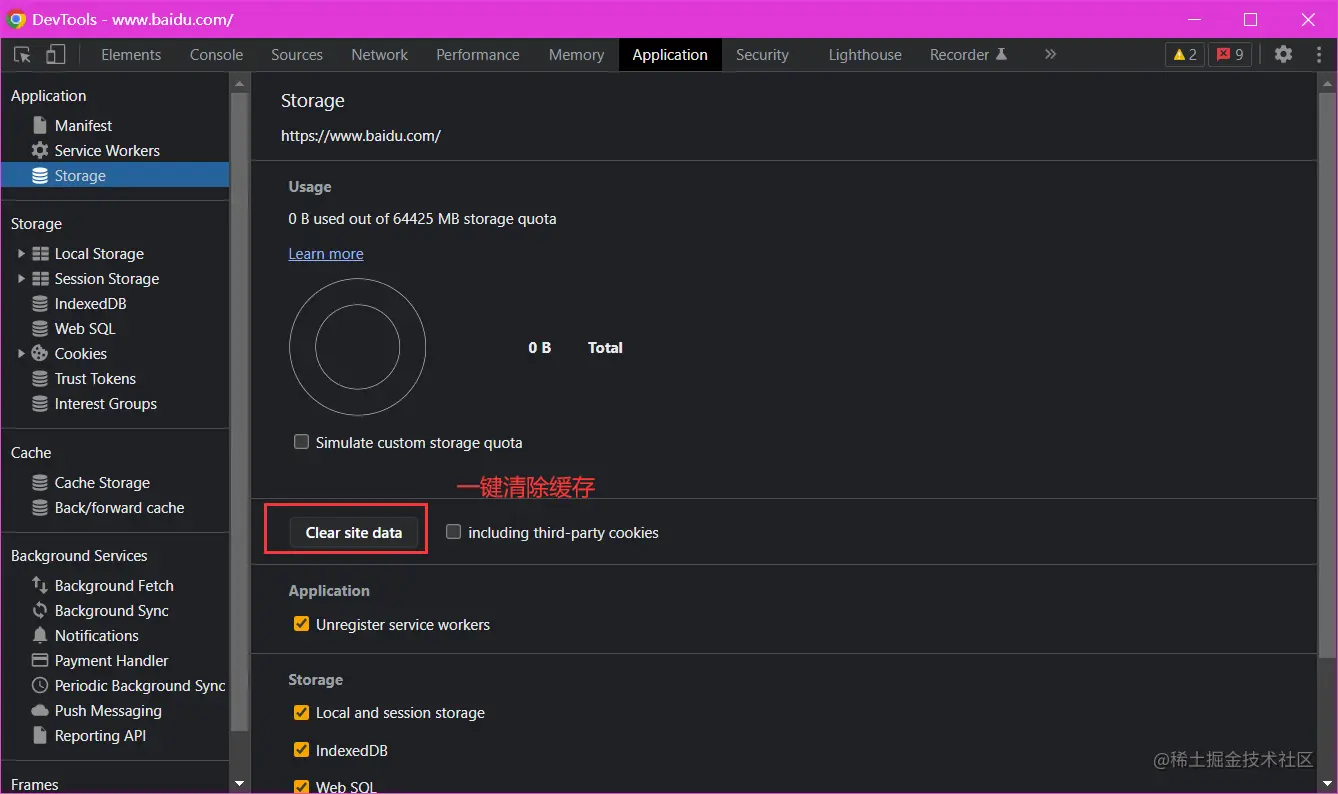
Task: Select the Manifest sidebar item
Action: coord(115,126)
